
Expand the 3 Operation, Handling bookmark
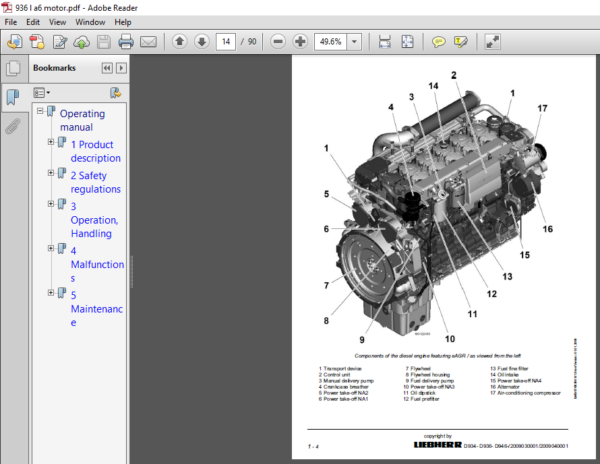[51, 204]
